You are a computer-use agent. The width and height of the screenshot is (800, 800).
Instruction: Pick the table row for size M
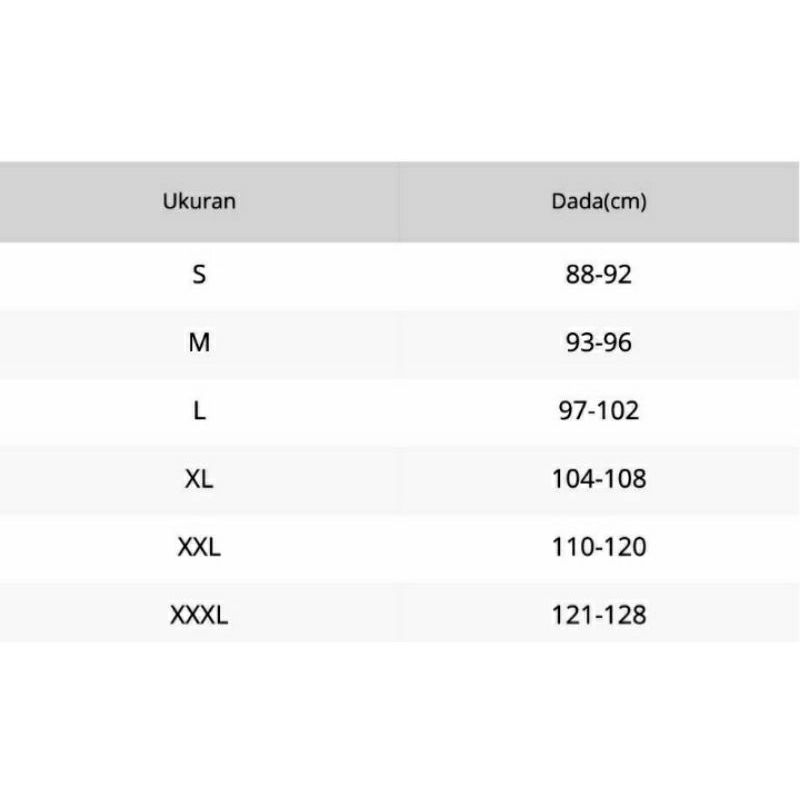[x=400, y=342]
